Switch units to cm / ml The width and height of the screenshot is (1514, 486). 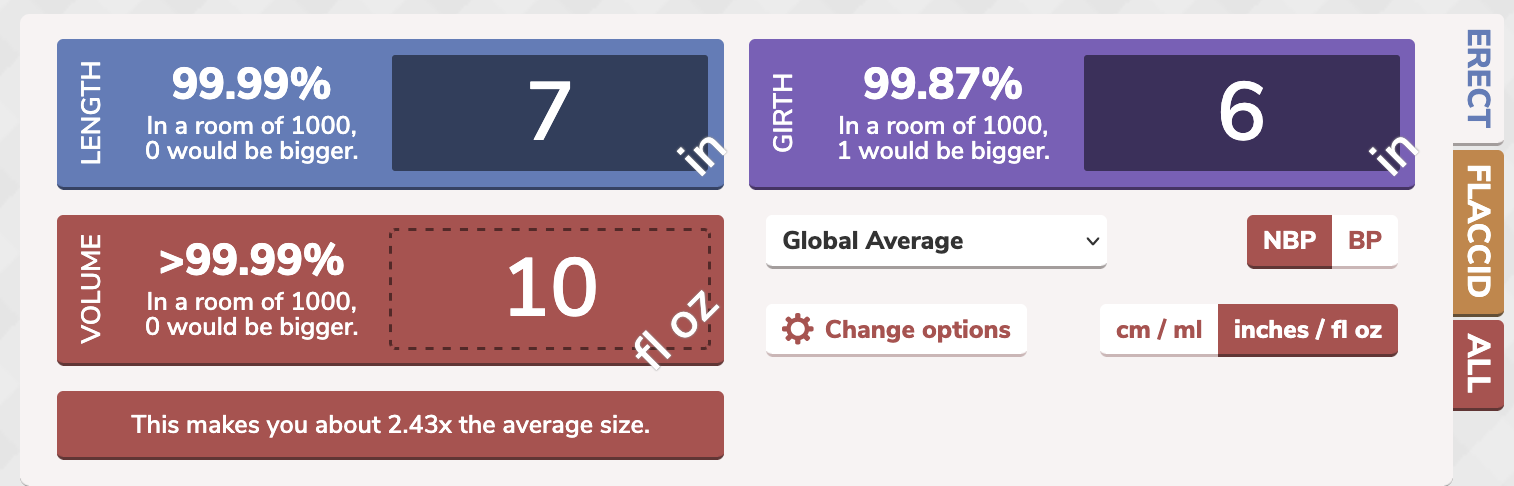tap(1158, 330)
